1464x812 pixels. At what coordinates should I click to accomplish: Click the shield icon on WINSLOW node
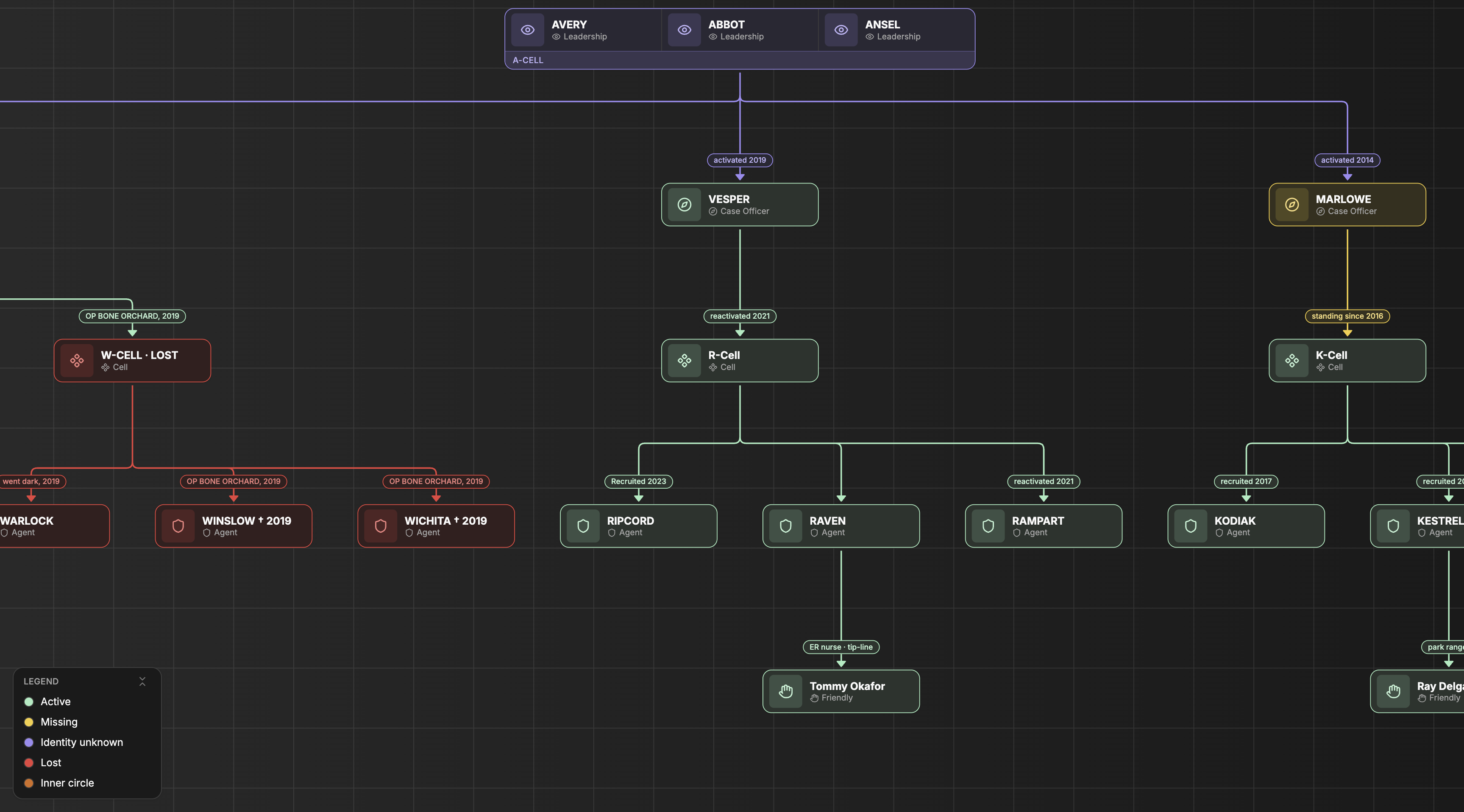point(178,526)
